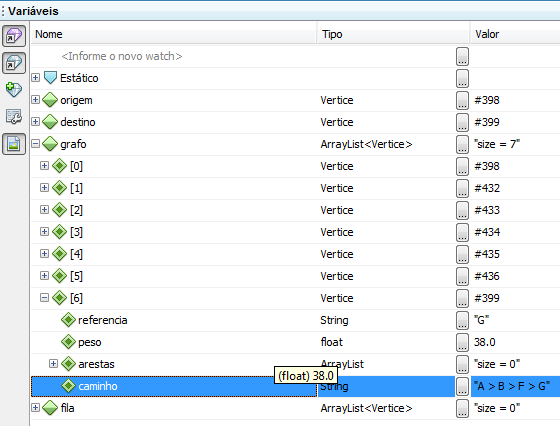Viewport: 560px width, 426px height.
Task: Click the top purple diamond sidebar icon
Action: click(14, 36)
